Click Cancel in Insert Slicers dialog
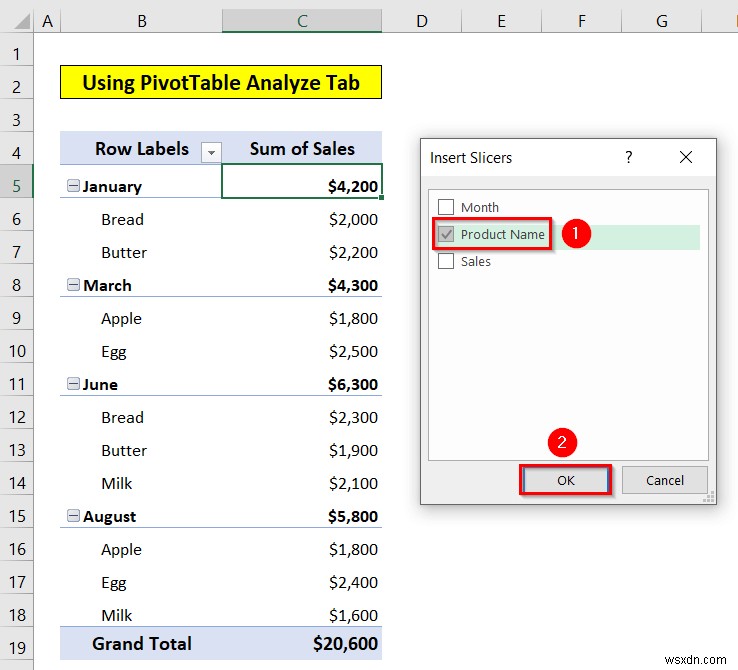 (x=665, y=480)
